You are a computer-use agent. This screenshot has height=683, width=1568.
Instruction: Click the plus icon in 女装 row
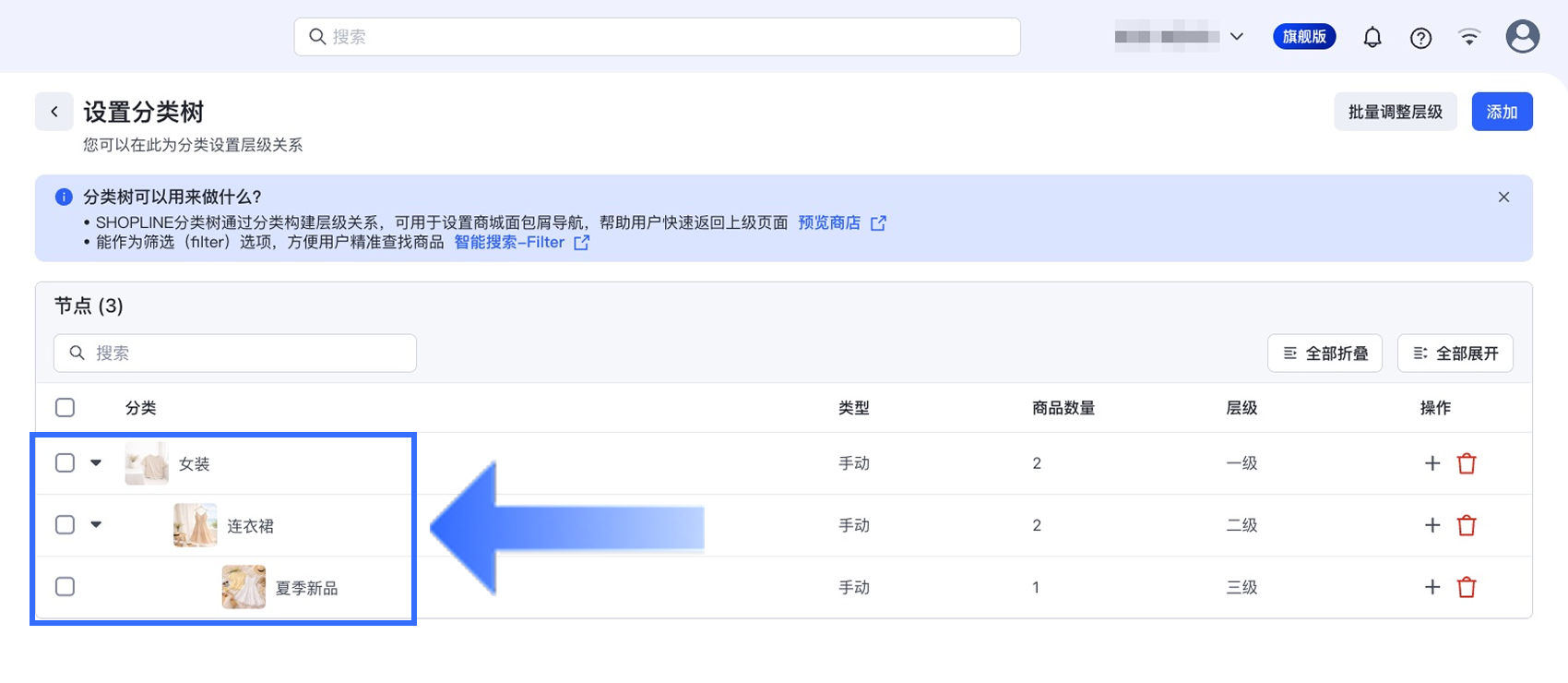(1432, 463)
